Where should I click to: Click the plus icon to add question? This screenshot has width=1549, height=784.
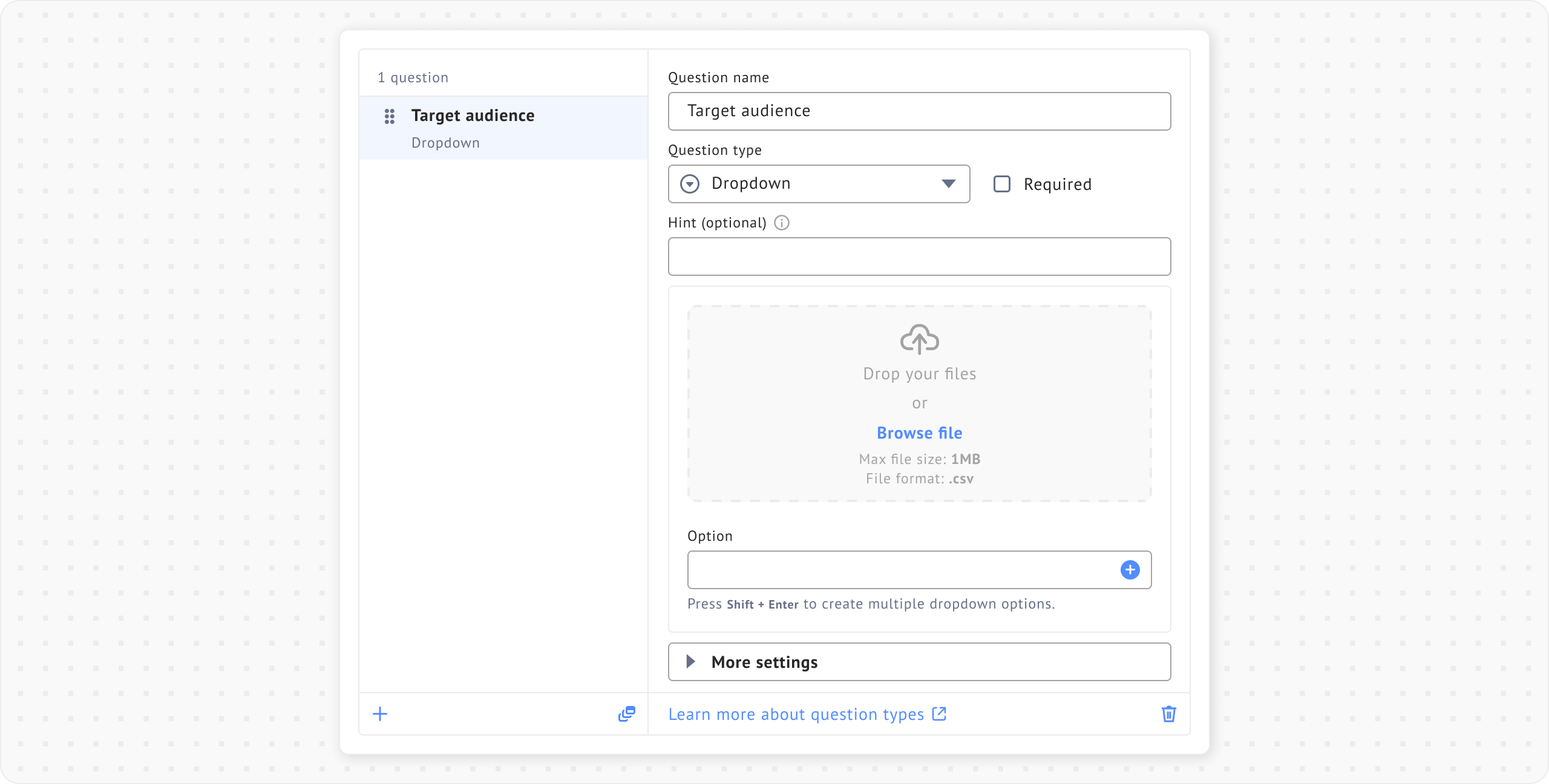380,714
